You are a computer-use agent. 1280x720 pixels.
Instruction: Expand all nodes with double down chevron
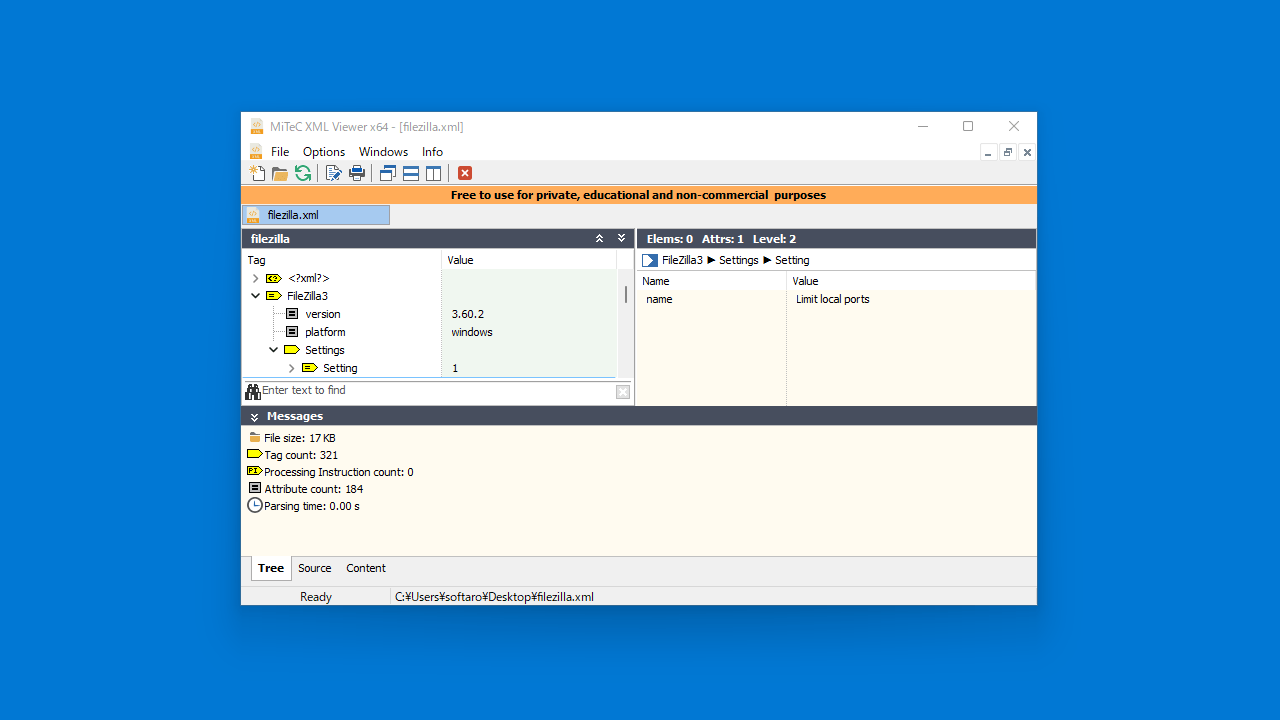(x=622, y=238)
